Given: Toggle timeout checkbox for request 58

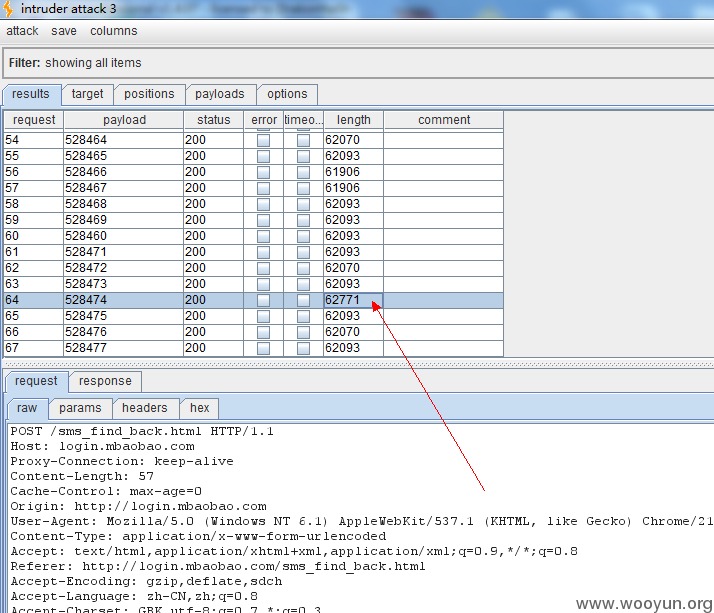Looking at the screenshot, I should [303, 204].
